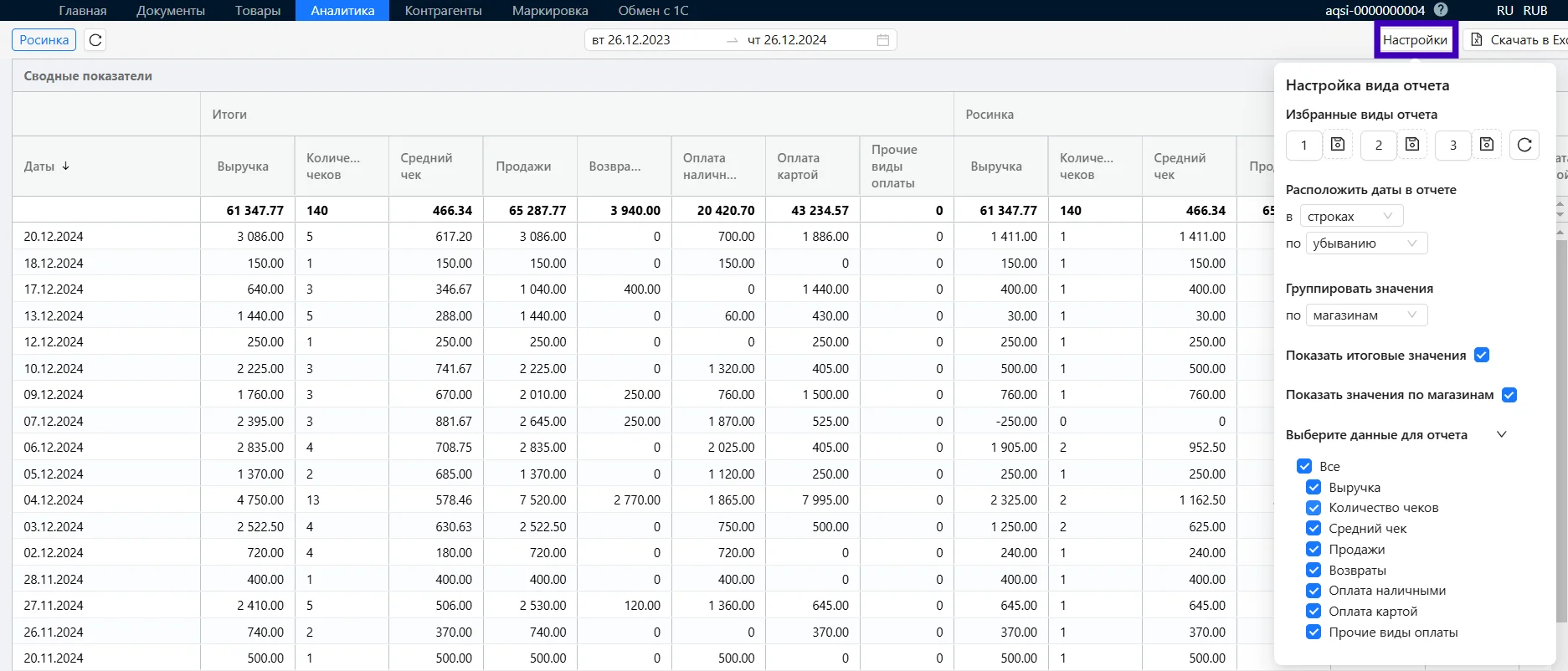
Task: Open the Контрагенты menu tab
Action: click(x=443, y=10)
